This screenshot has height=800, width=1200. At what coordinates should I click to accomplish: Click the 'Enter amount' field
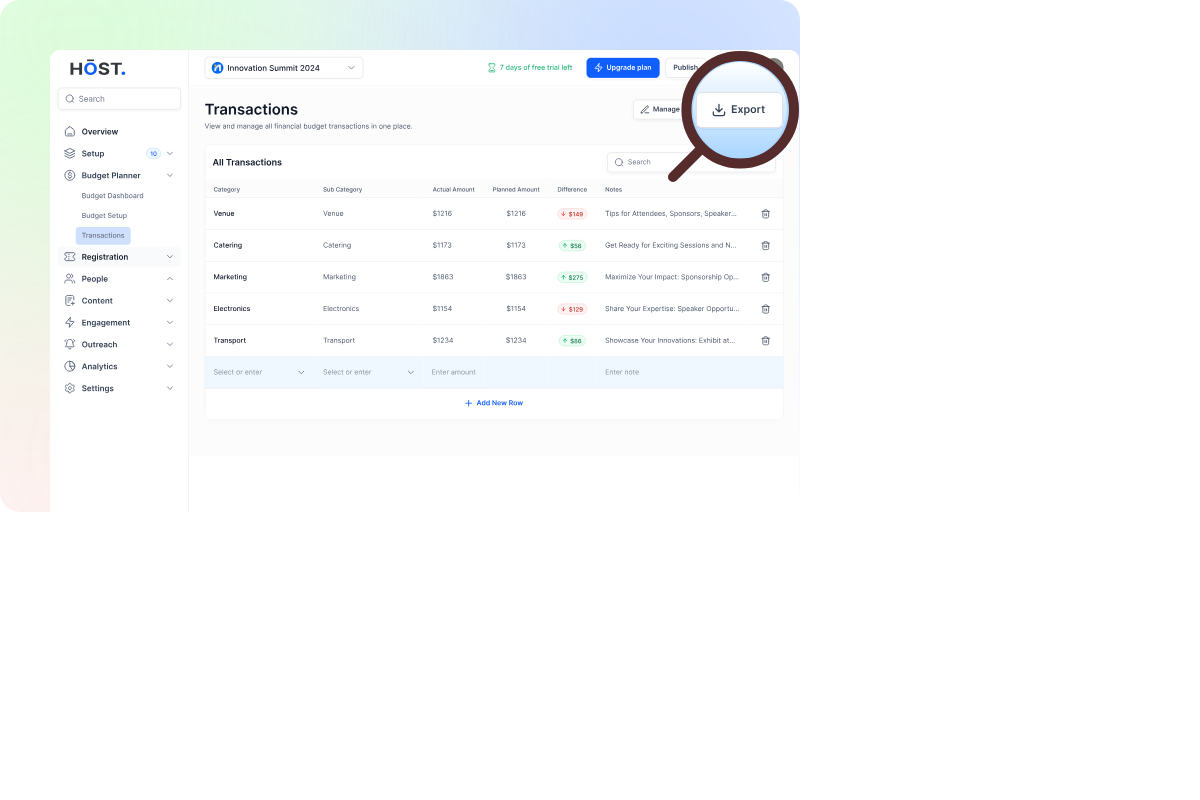tap(454, 372)
